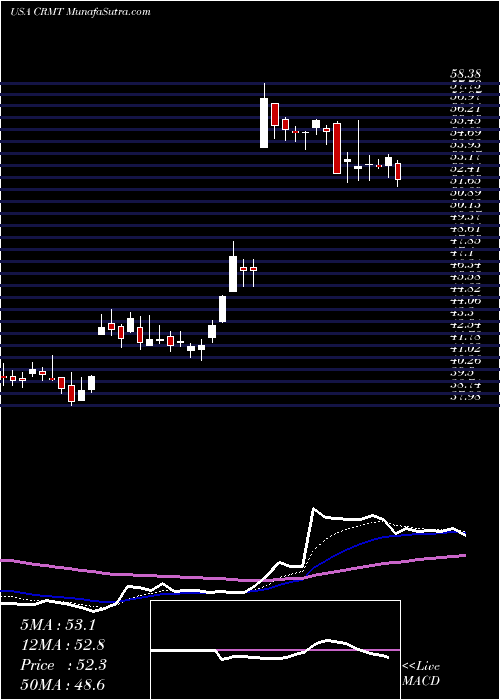This screenshot has height=700, width=500.
Task: Click the '12MA : 52.8' reading
Action: pyautogui.click(x=62, y=645)
